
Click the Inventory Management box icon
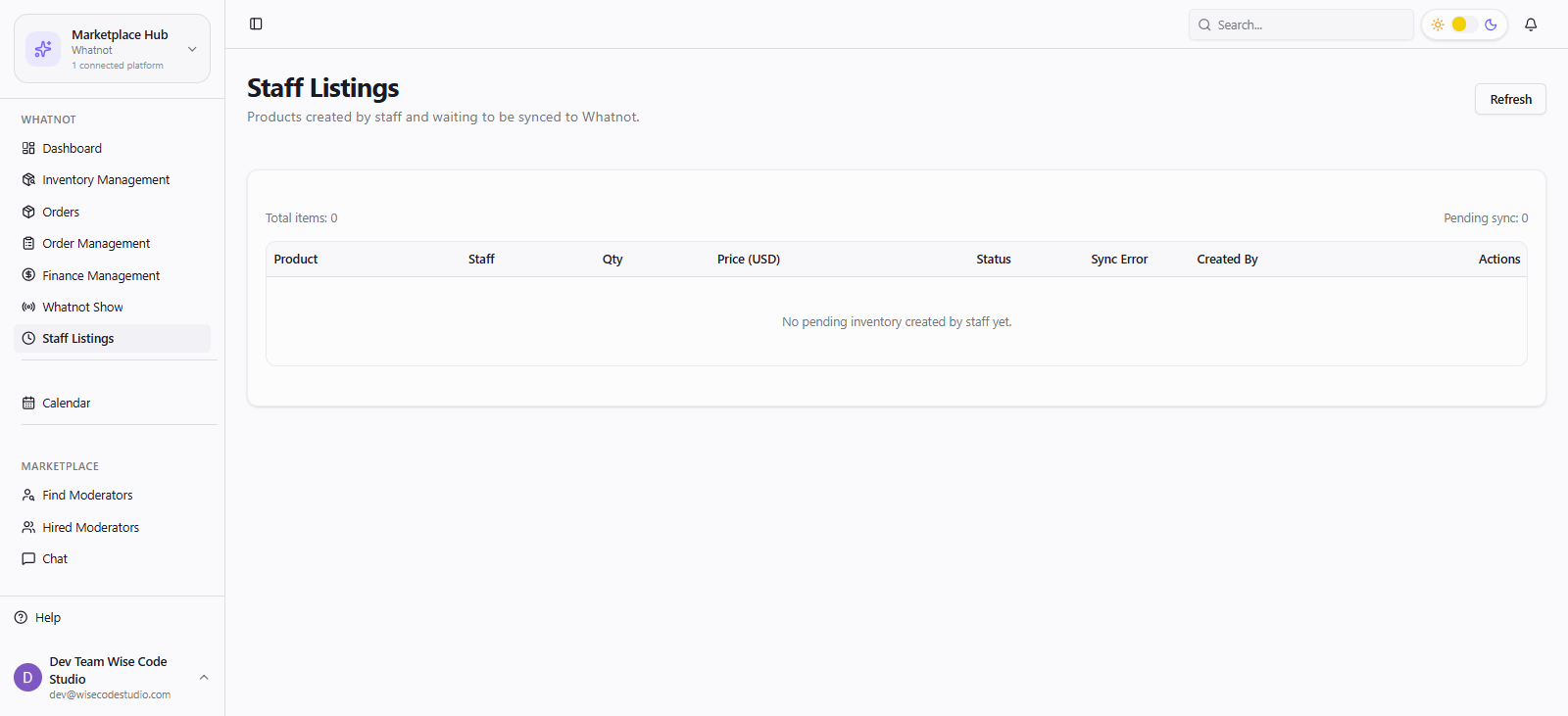(28, 179)
